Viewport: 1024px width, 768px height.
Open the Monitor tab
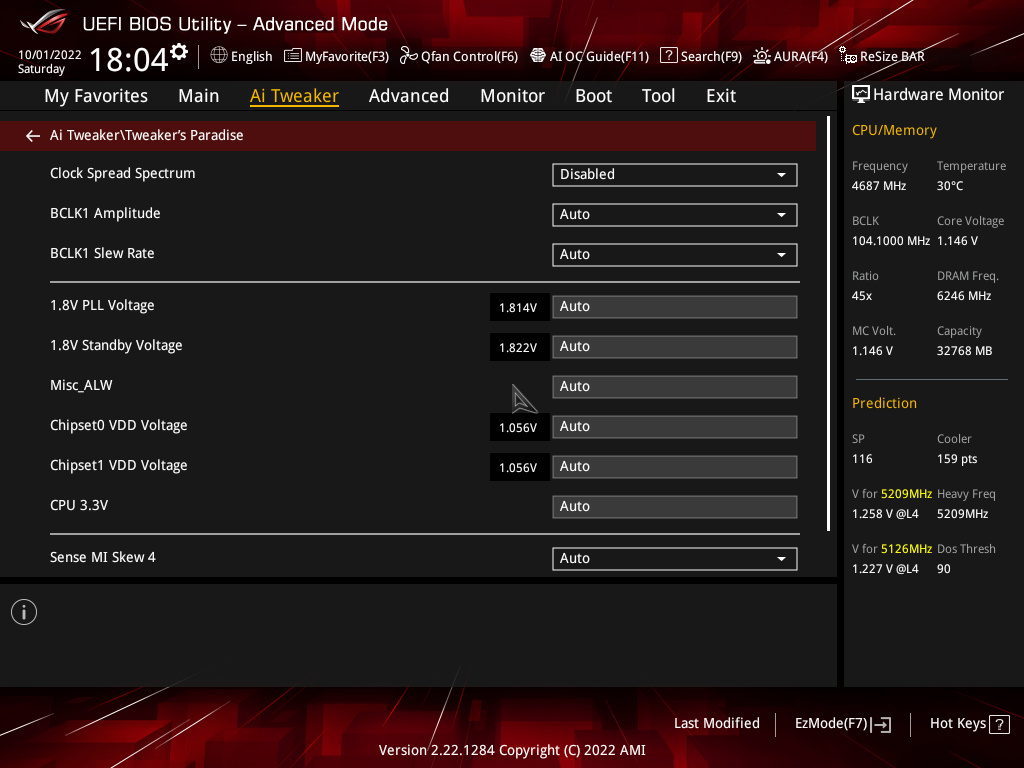click(512, 96)
